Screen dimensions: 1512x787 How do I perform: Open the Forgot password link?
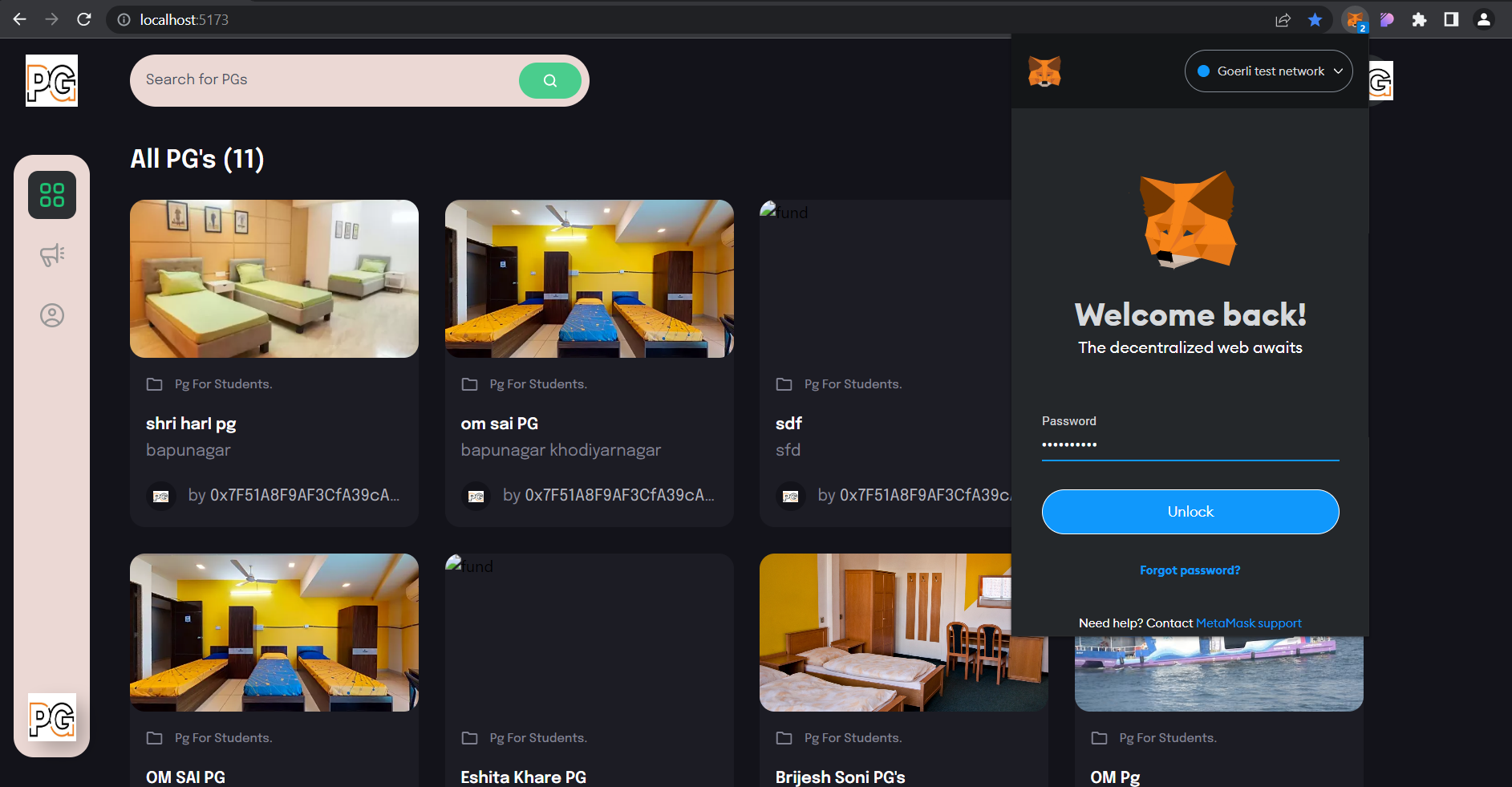[x=1190, y=570]
